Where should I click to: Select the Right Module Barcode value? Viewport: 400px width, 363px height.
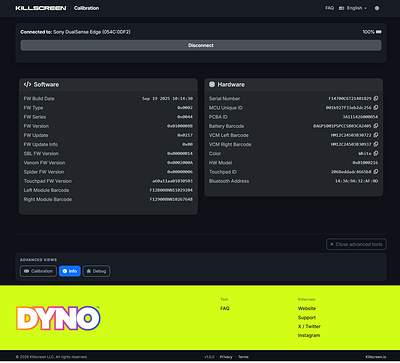pos(171,199)
